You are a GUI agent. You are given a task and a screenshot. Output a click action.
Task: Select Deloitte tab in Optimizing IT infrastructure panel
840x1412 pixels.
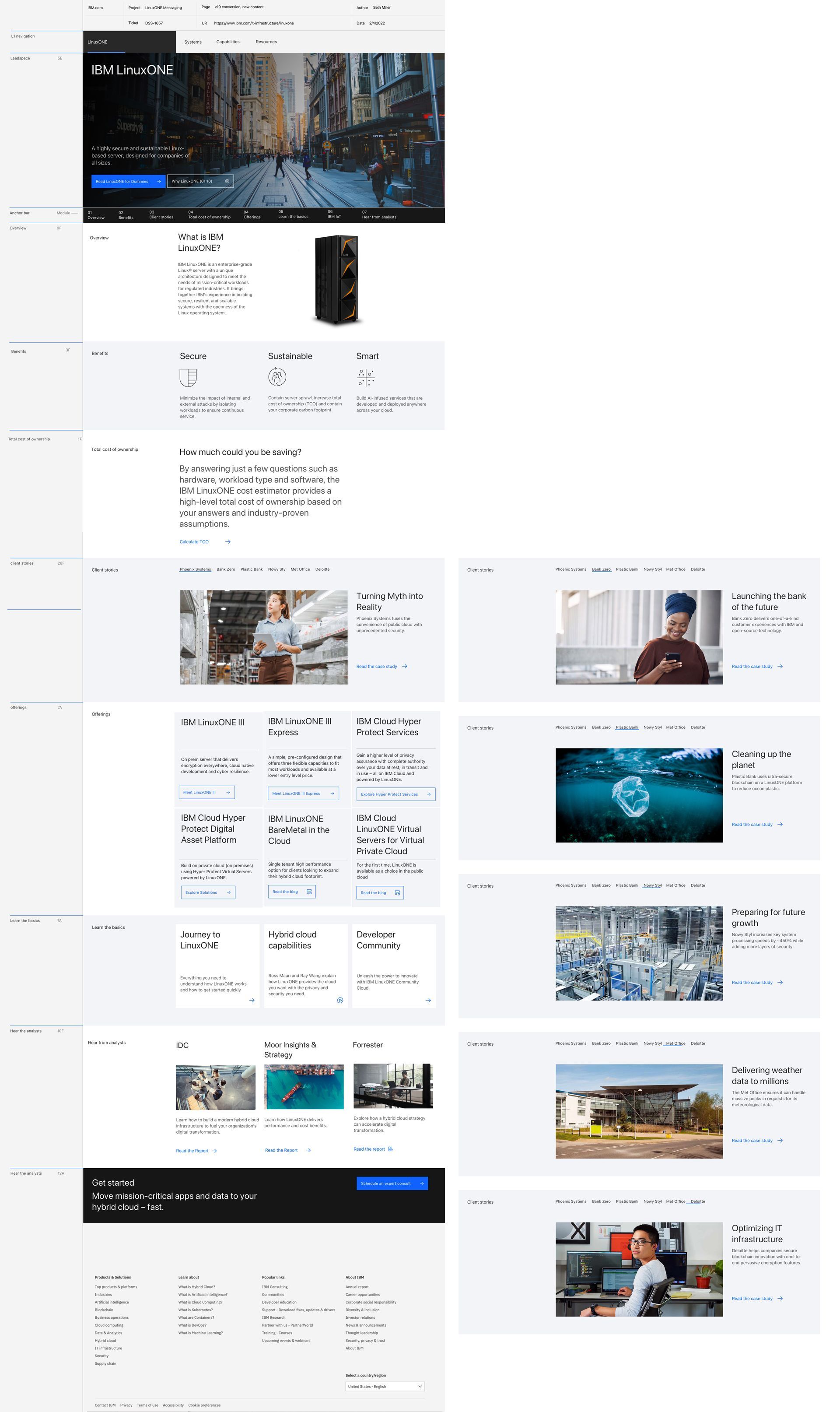(698, 1201)
